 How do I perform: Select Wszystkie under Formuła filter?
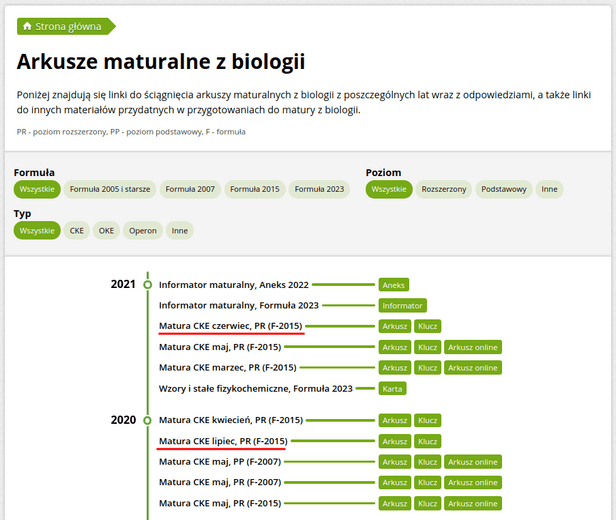(37, 189)
